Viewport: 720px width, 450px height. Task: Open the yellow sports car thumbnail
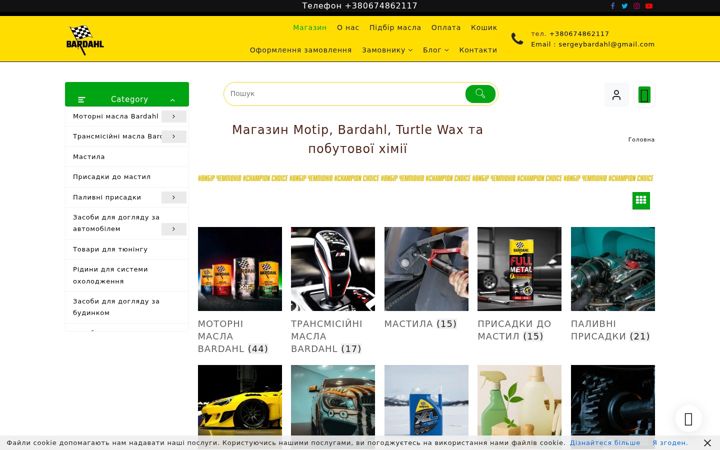click(x=240, y=400)
